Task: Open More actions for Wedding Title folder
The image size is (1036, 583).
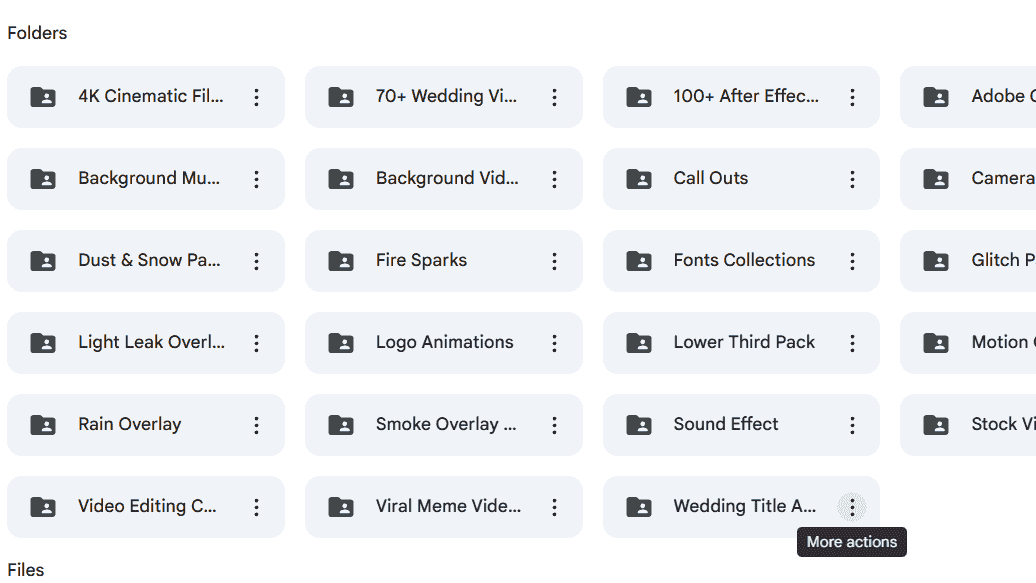Action: click(852, 507)
